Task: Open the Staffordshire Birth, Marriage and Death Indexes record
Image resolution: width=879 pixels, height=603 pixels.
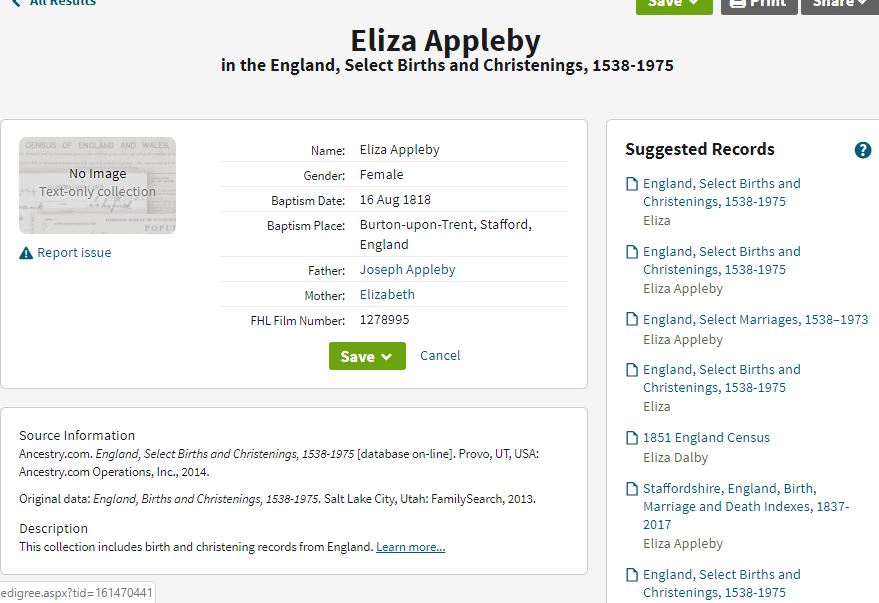Action: pos(746,507)
